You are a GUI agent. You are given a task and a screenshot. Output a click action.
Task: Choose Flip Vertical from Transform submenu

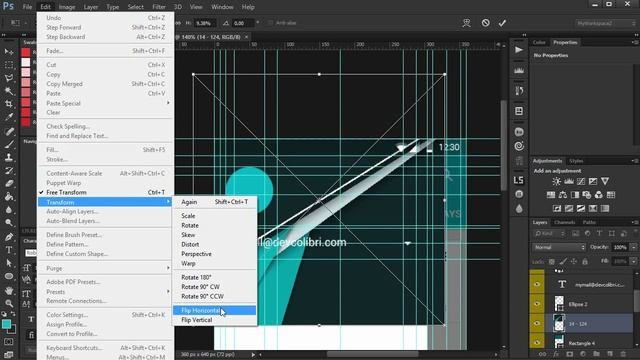[x=214, y=320]
